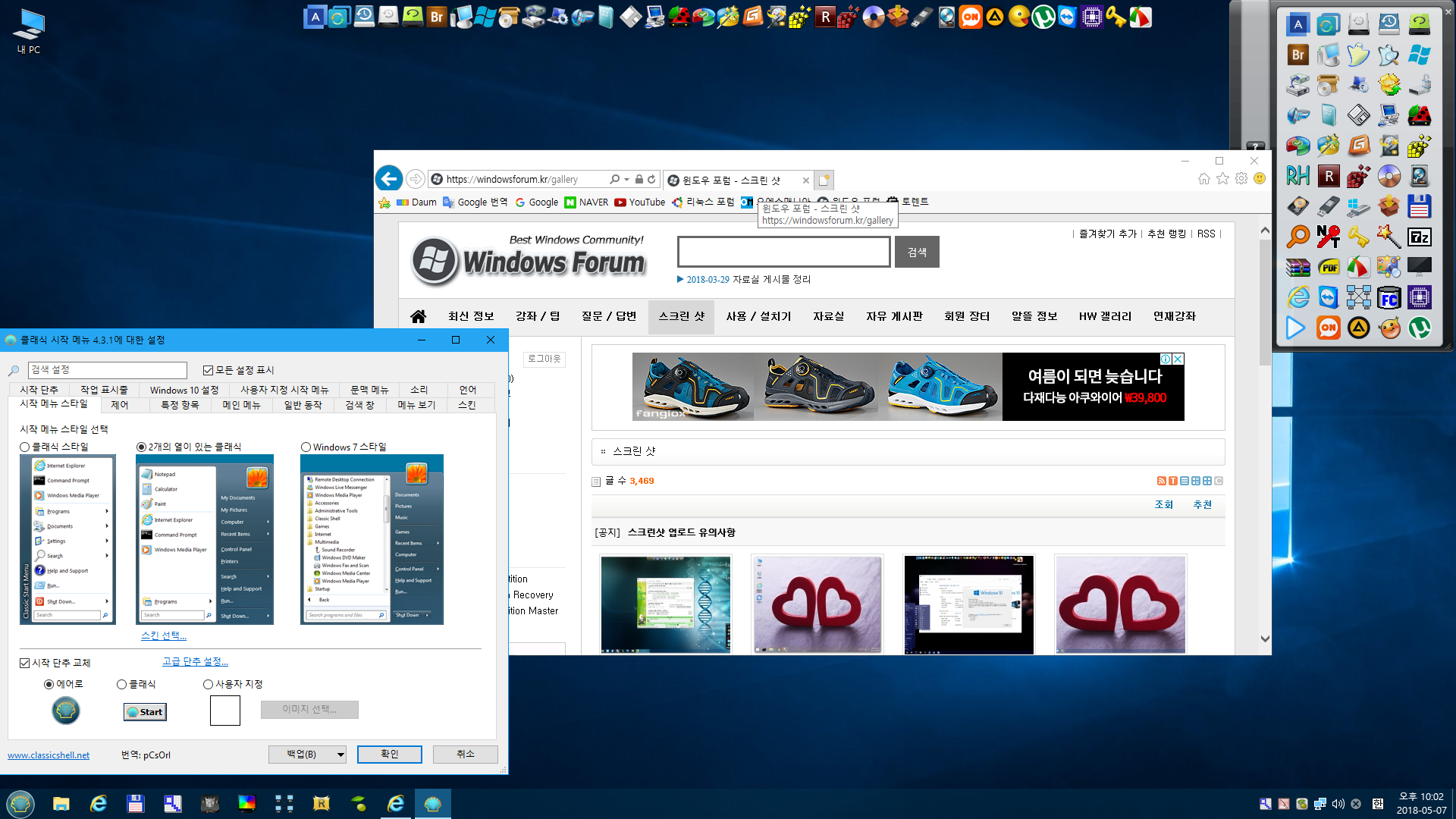Open Internet Explorer home button

coord(1203,179)
